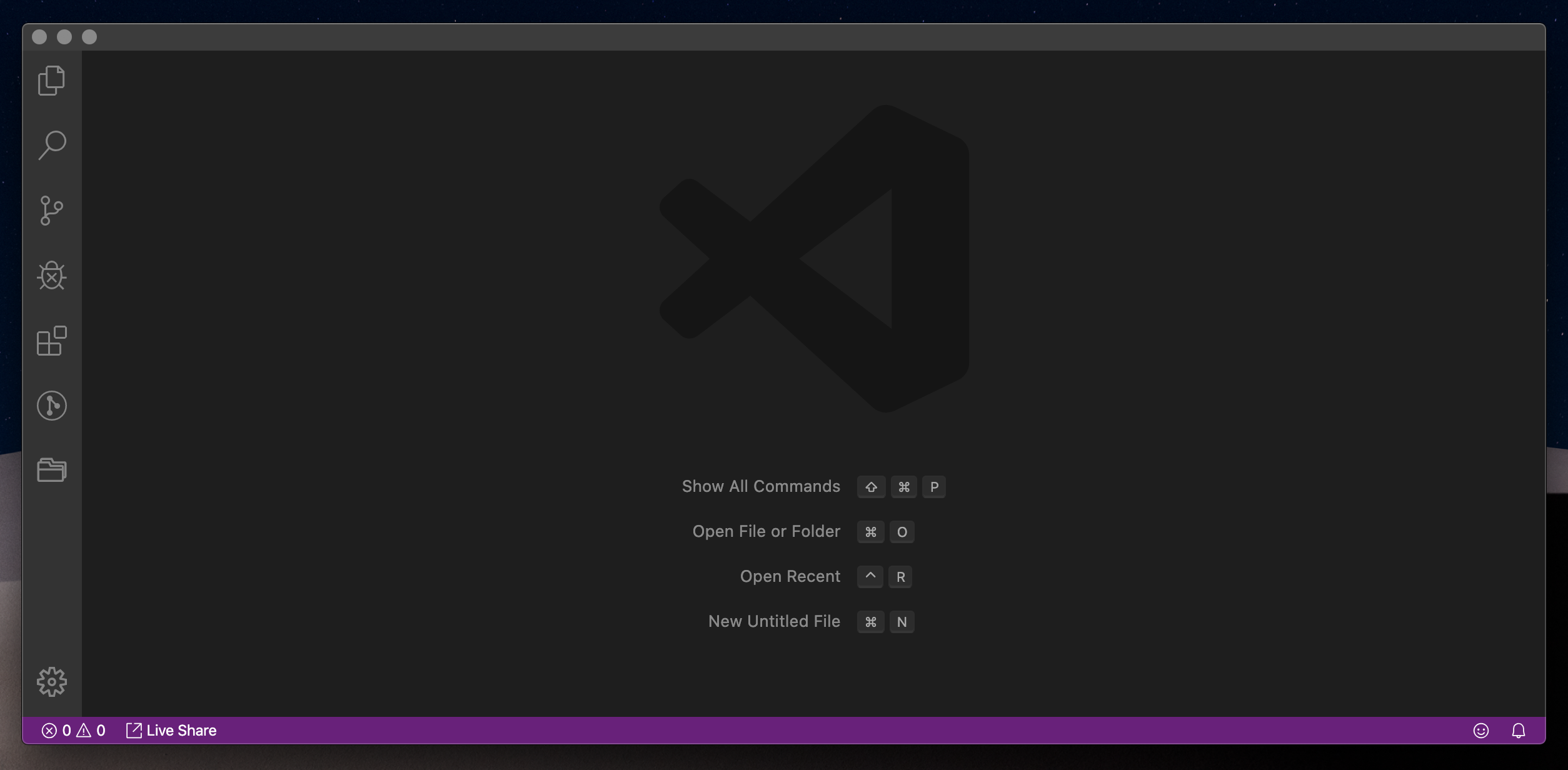Open the Debug bug icon view
The image size is (1568, 770).
point(51,276)
